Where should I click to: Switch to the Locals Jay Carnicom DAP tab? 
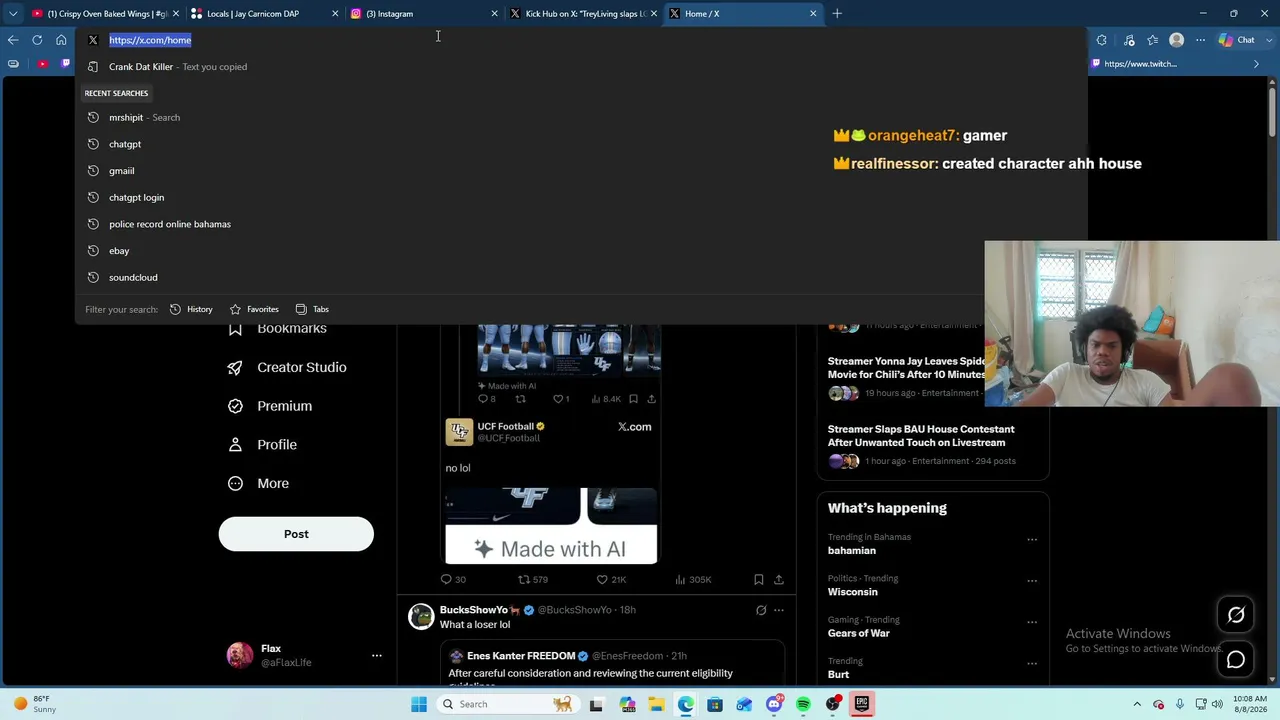264,14
